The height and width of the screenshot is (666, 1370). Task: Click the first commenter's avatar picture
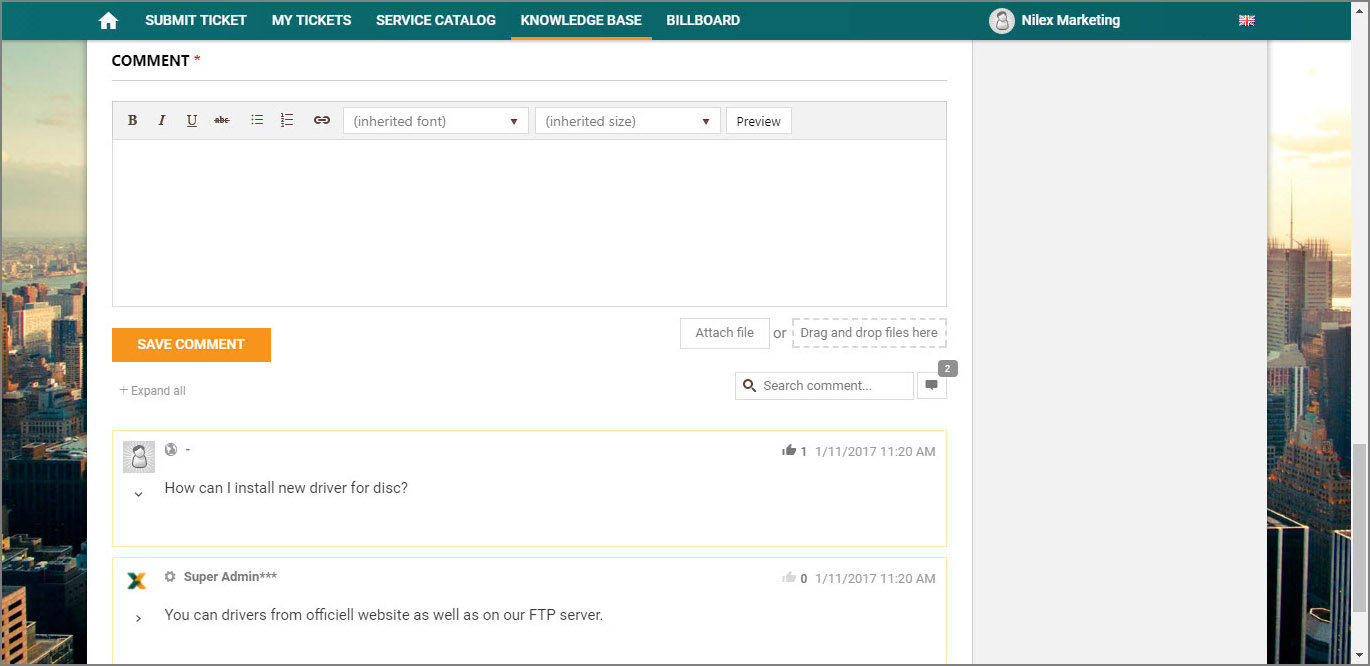point(139,457)
